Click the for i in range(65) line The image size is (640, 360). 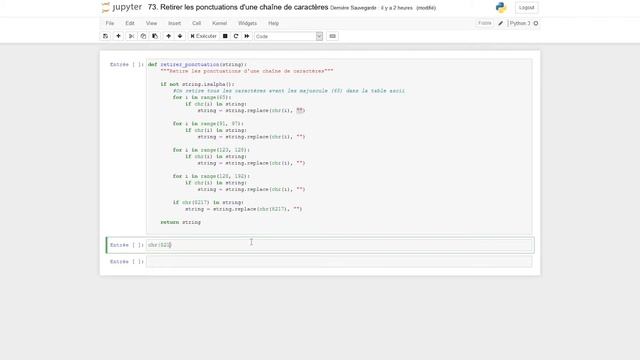point(202,97)
